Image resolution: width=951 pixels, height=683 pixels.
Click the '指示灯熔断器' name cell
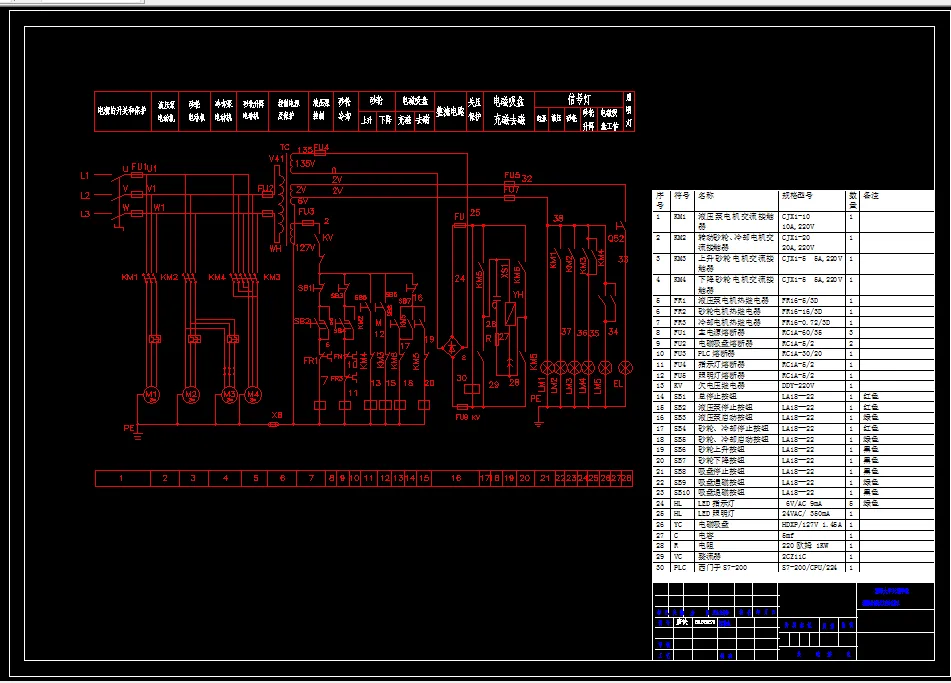click(736, 365)
